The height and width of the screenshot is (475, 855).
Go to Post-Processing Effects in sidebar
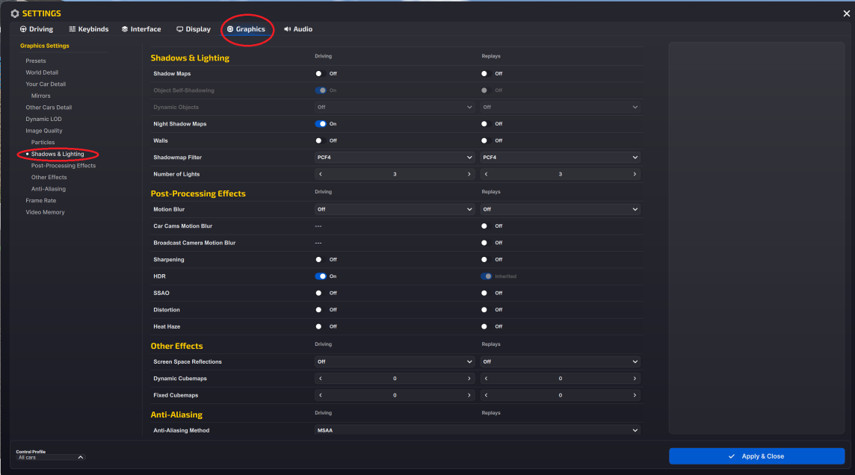[x=63, y=166]
